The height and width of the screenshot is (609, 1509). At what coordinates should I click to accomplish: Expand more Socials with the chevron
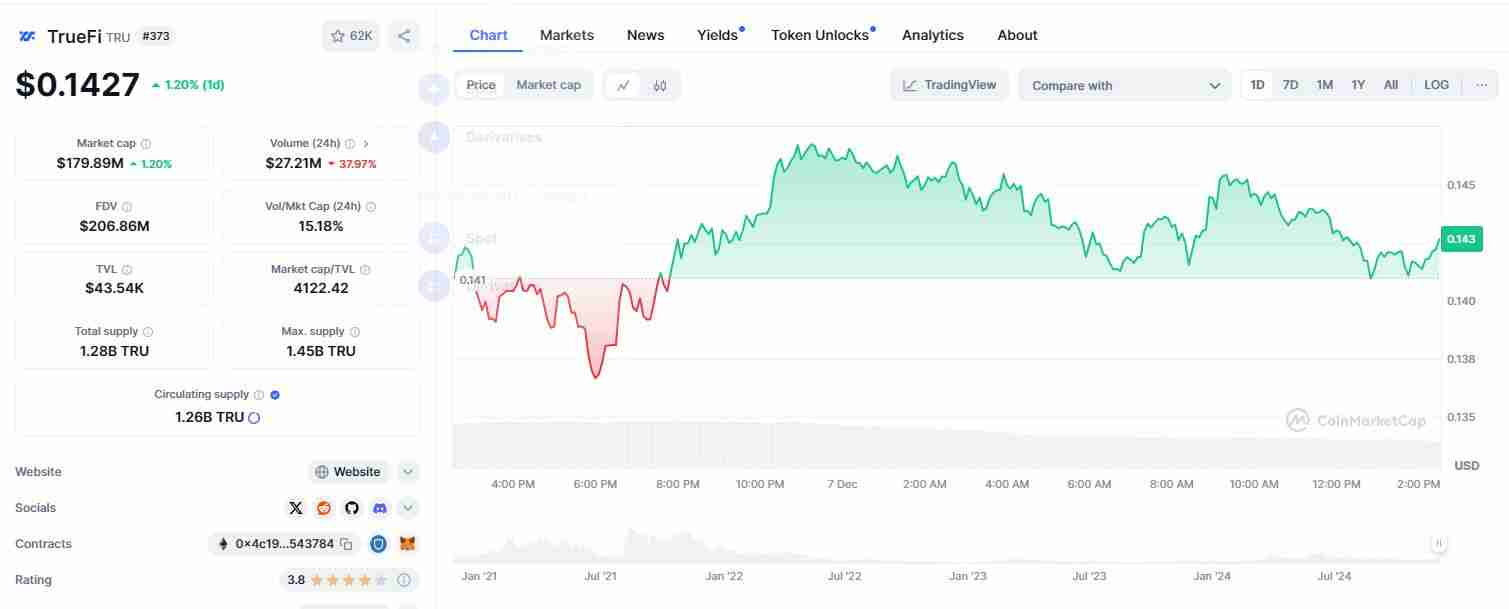(408, 508)
